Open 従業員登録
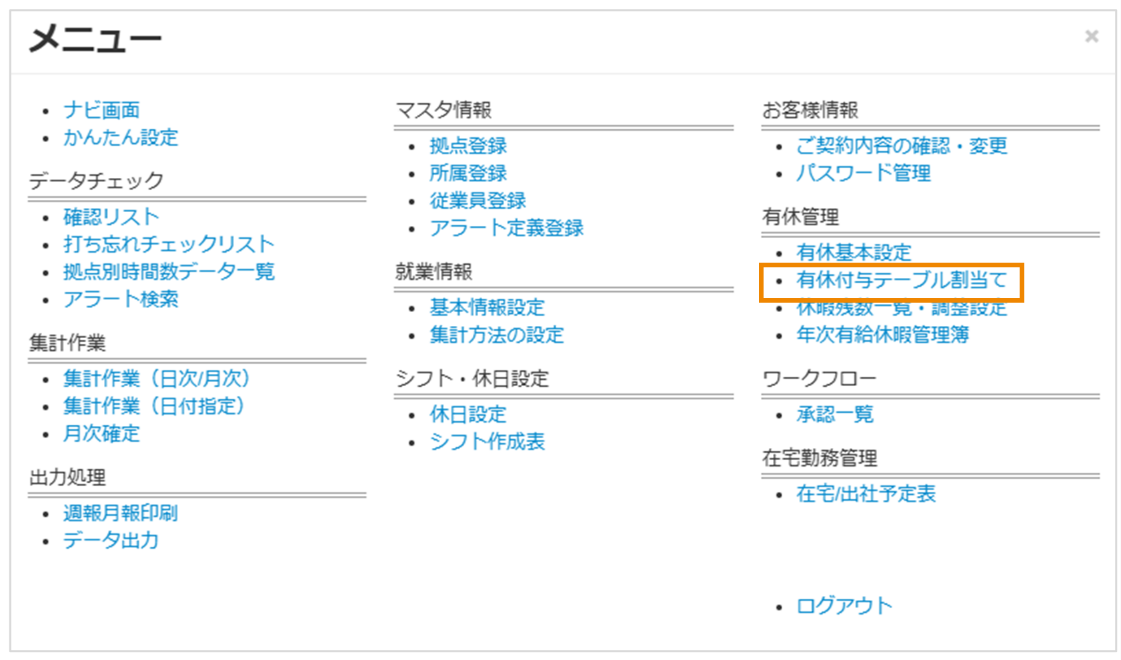 [476, 199]
